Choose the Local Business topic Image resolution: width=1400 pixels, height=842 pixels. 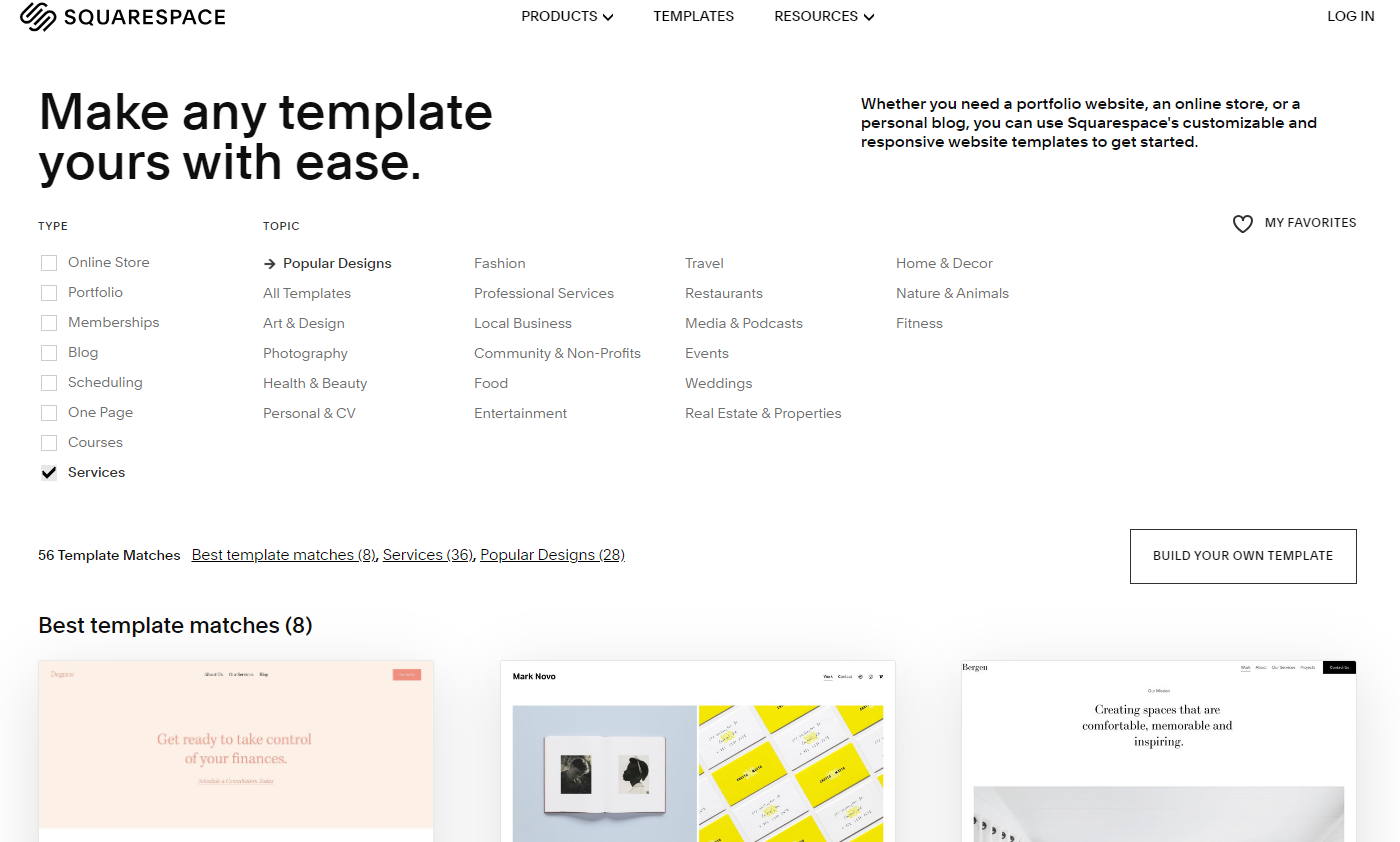[523, 323]
